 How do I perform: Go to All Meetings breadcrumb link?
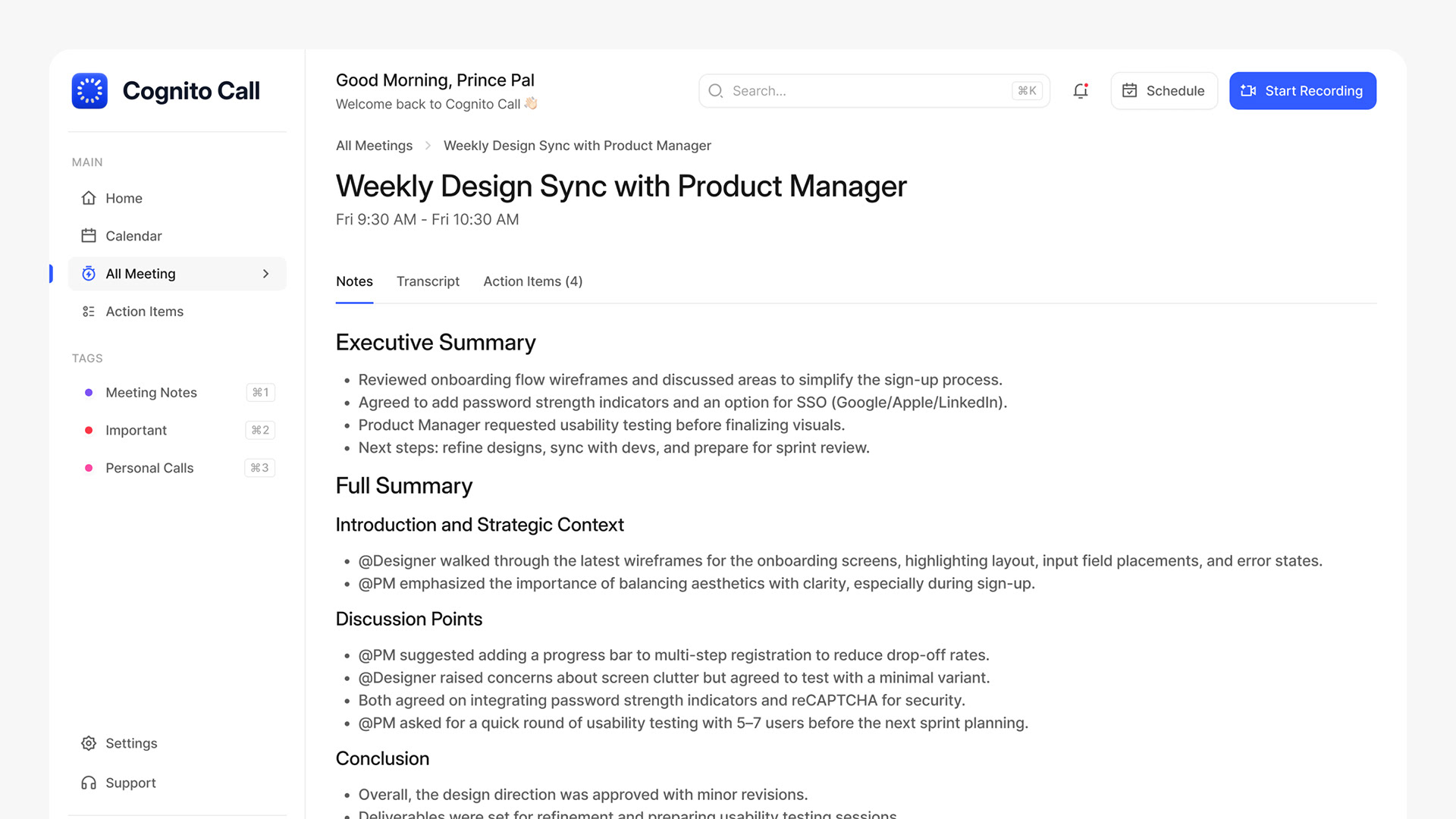point(374,146)
